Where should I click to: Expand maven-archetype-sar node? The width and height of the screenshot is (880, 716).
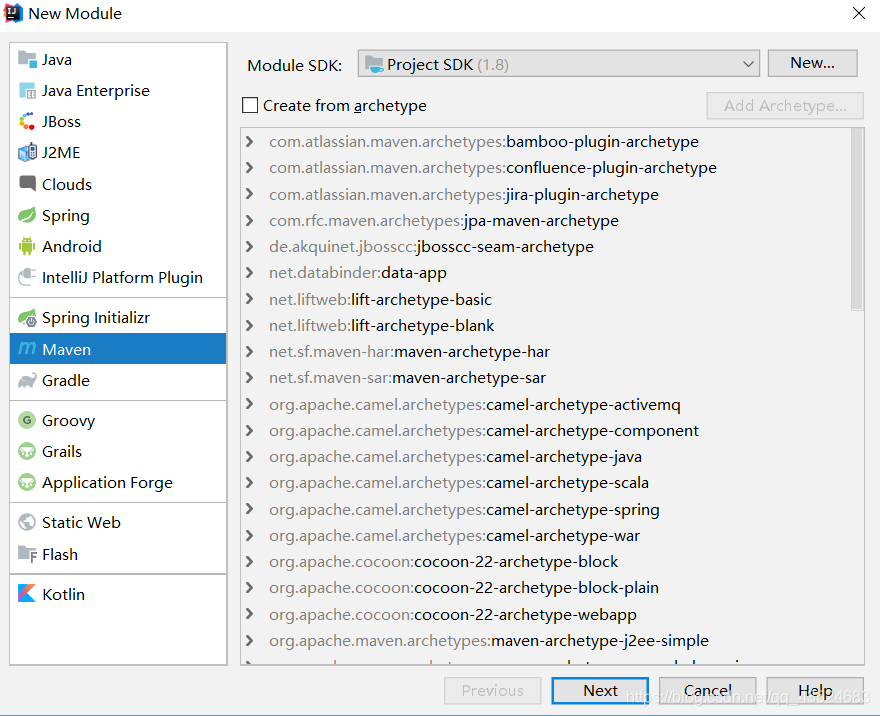coord(250,378)
